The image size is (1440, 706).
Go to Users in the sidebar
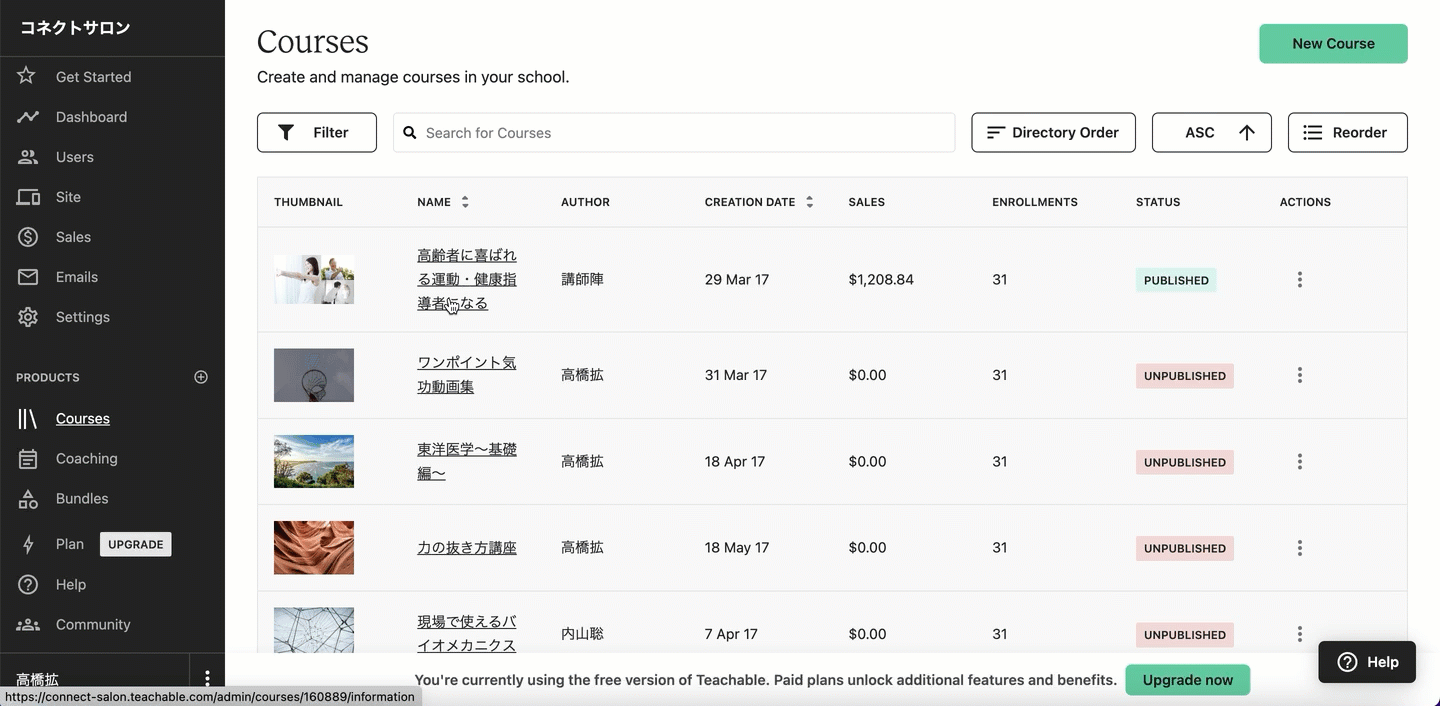click(74, 157)
